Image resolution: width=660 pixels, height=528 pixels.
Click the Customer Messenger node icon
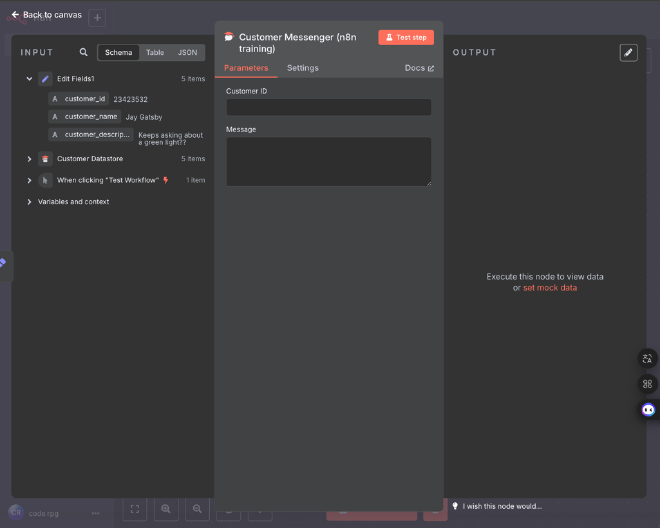[x=229, y=37]
